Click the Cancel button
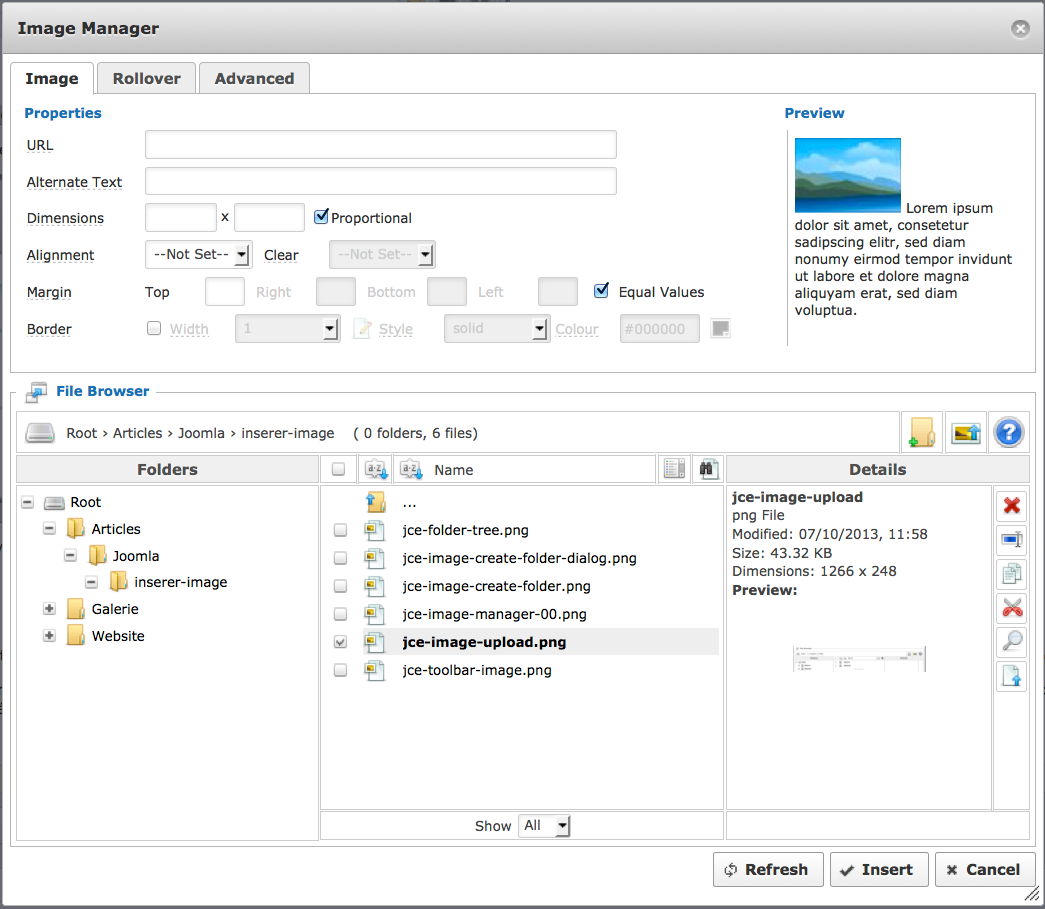Viewport: 1045px width, 909px height. click(985, 870)
